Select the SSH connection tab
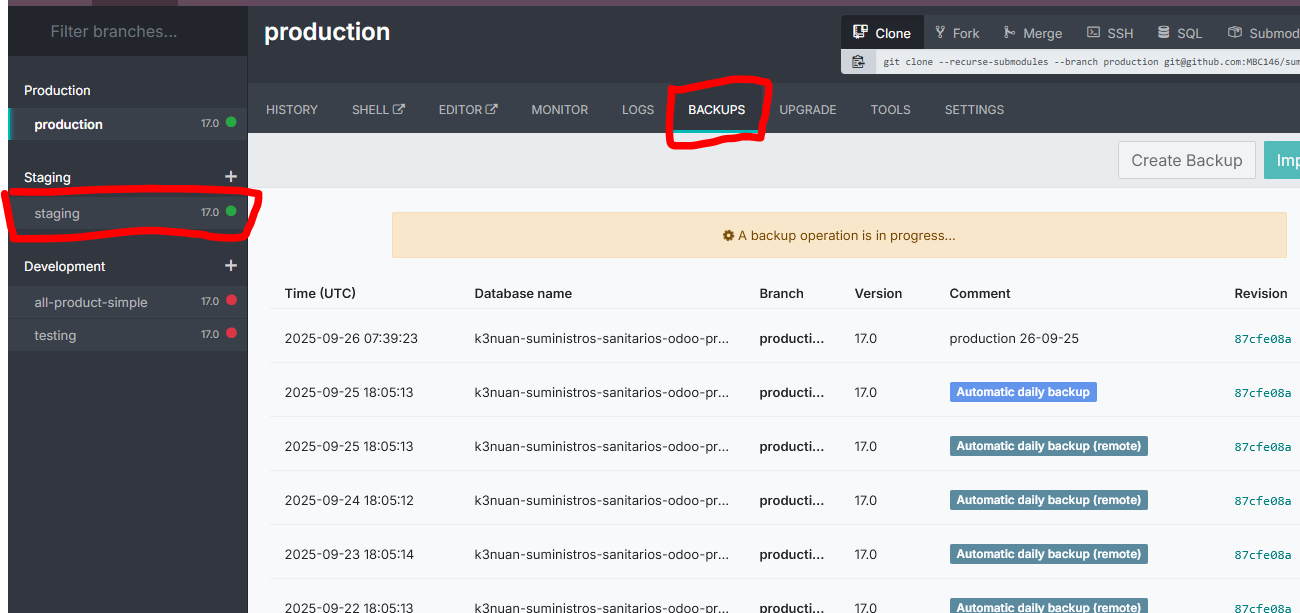The height and width of the screenshot is (613, 1300). pos(1110,33)
